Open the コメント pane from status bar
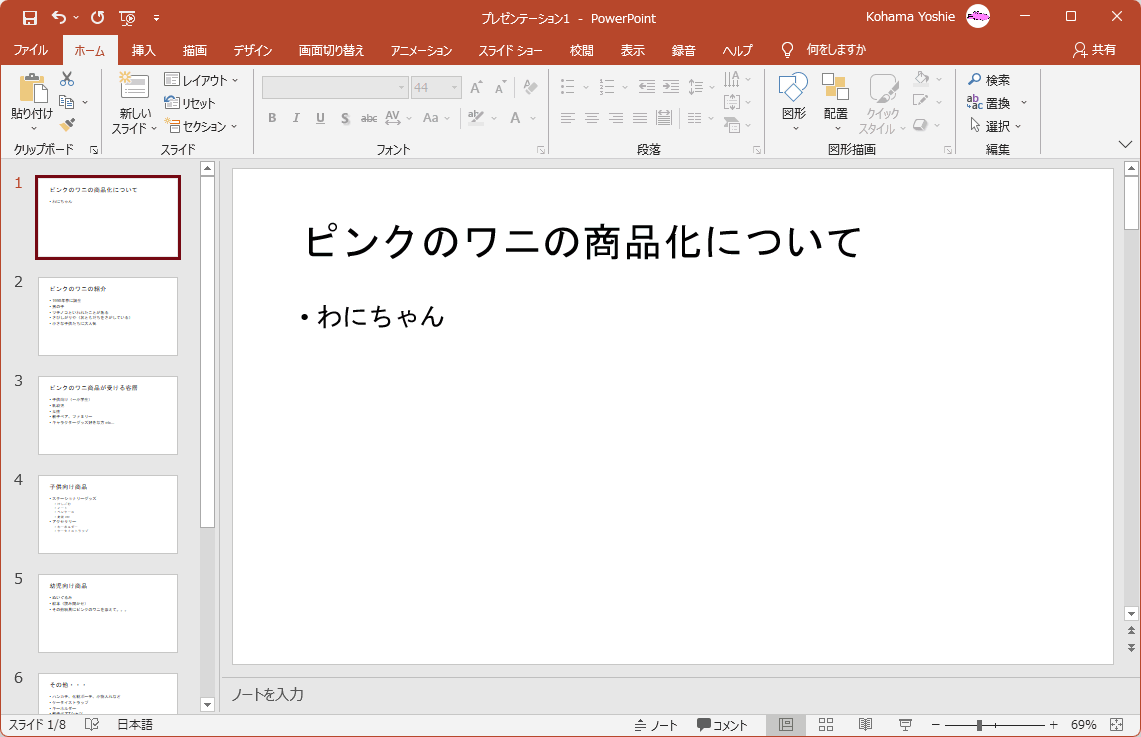The width and height of the screenshot is (1141, 737). coord(722,725)
